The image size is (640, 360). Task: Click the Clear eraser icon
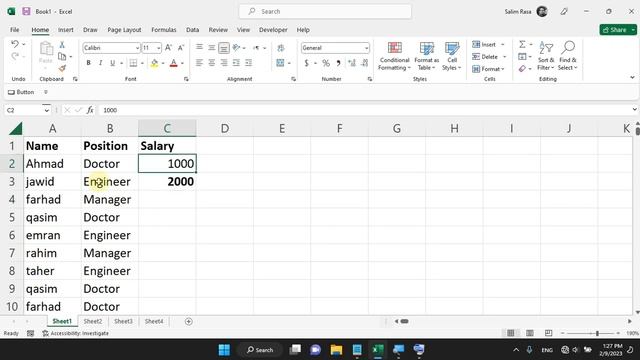[522, 69]
